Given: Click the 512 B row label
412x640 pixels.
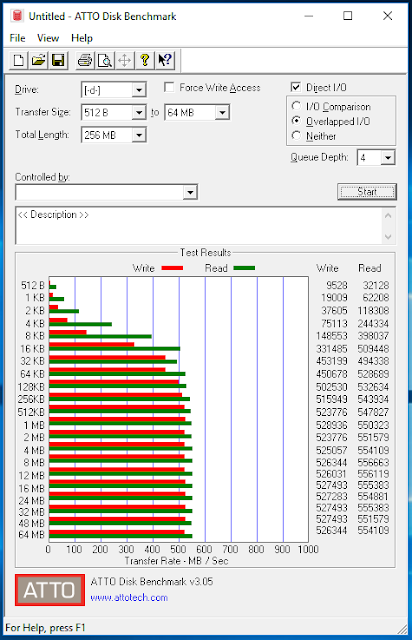Looking at the screenshot, I should 33,285.
